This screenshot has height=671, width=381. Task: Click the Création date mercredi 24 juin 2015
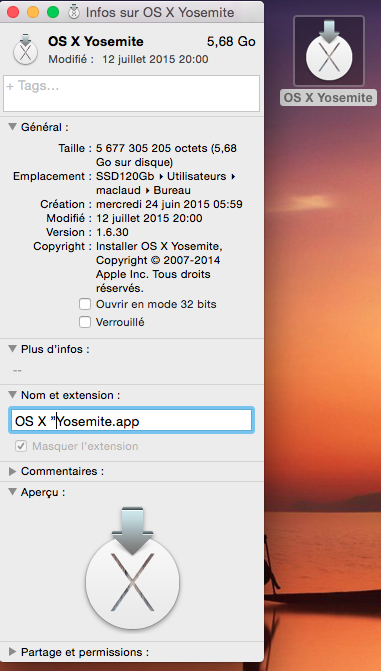(169, 204)
